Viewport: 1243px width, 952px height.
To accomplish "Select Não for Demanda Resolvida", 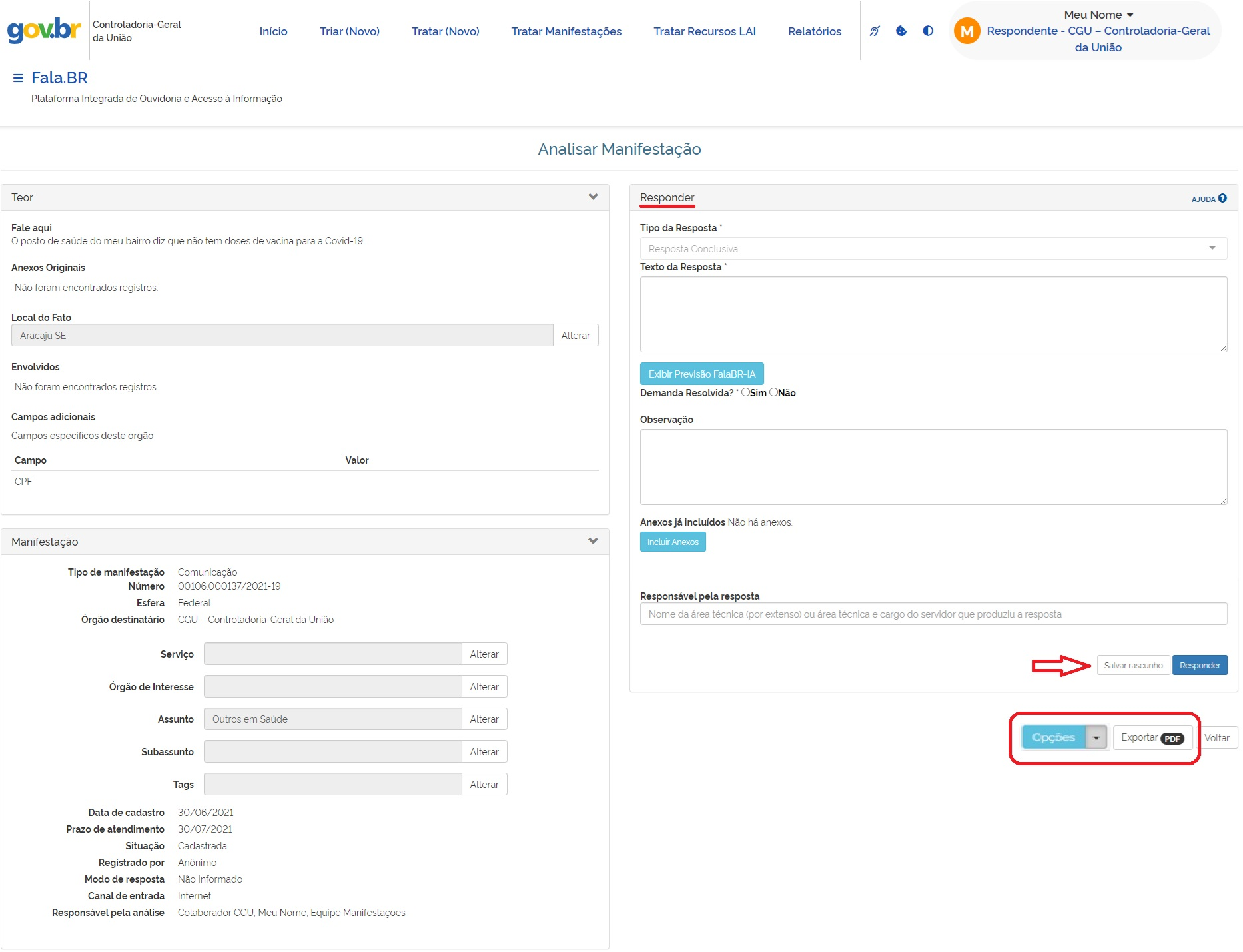I will point(773,392).
